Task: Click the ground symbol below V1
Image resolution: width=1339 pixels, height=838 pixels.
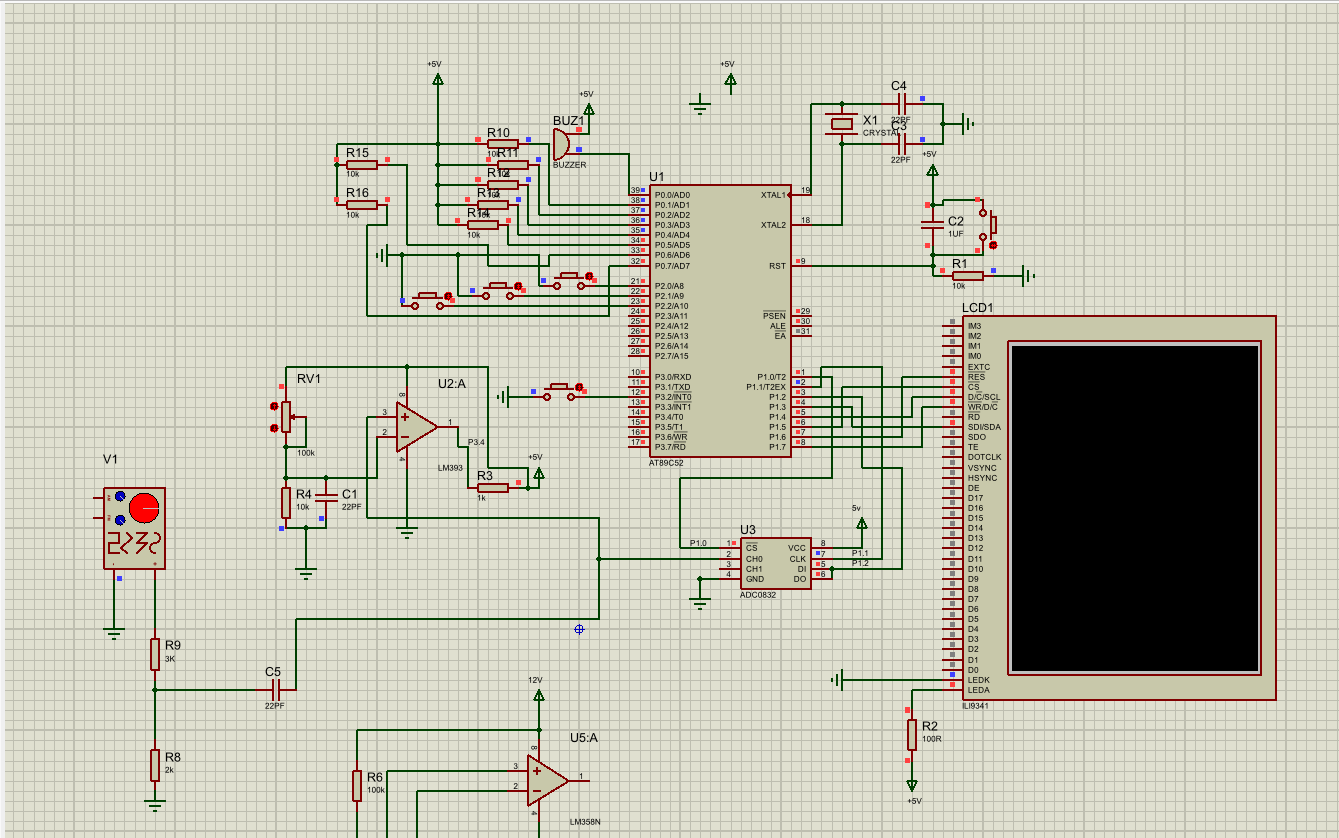Action: [114, 631]
